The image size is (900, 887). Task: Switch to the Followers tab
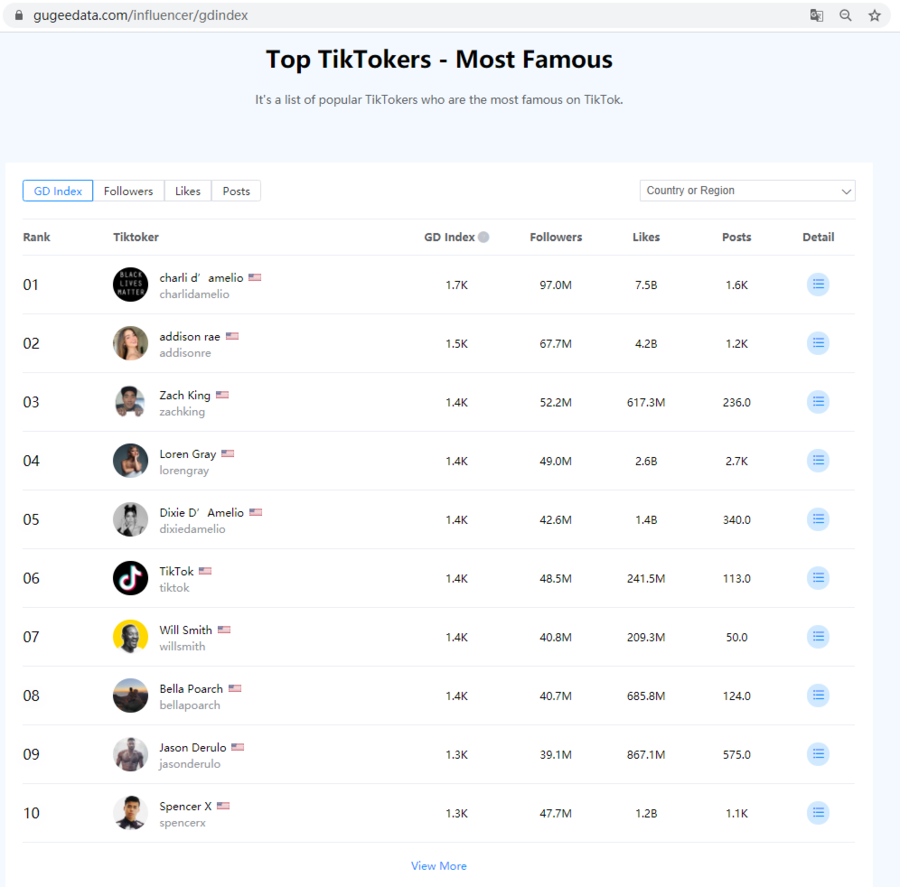coord(128,191)
